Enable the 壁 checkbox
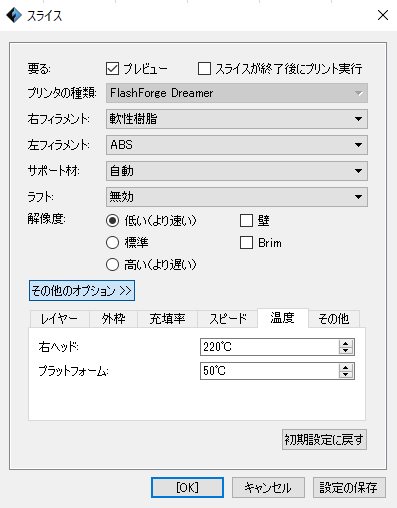The width and height of the screenshot is (397, 508). [x=246, y=220]
